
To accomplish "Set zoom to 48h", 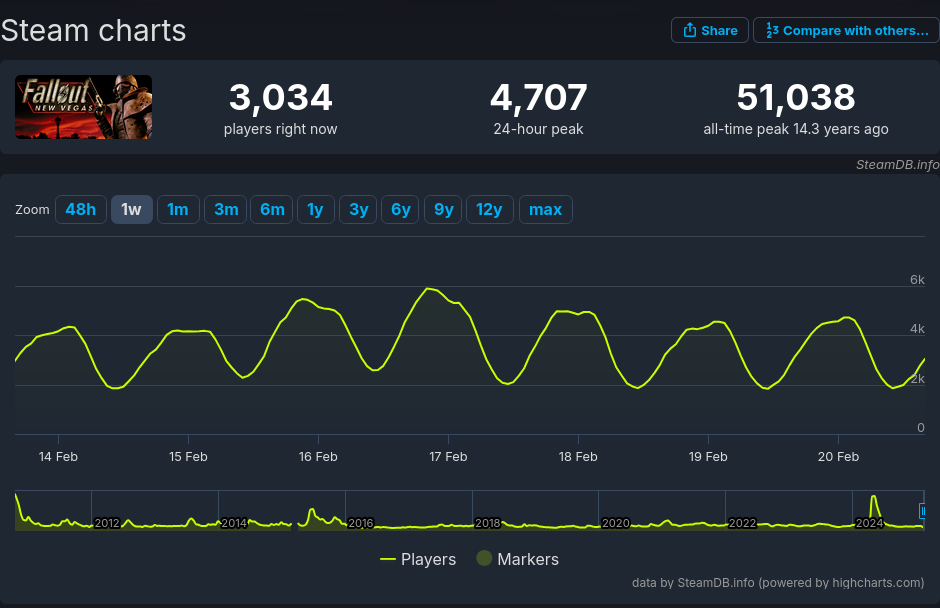I will tap(81, 210).
